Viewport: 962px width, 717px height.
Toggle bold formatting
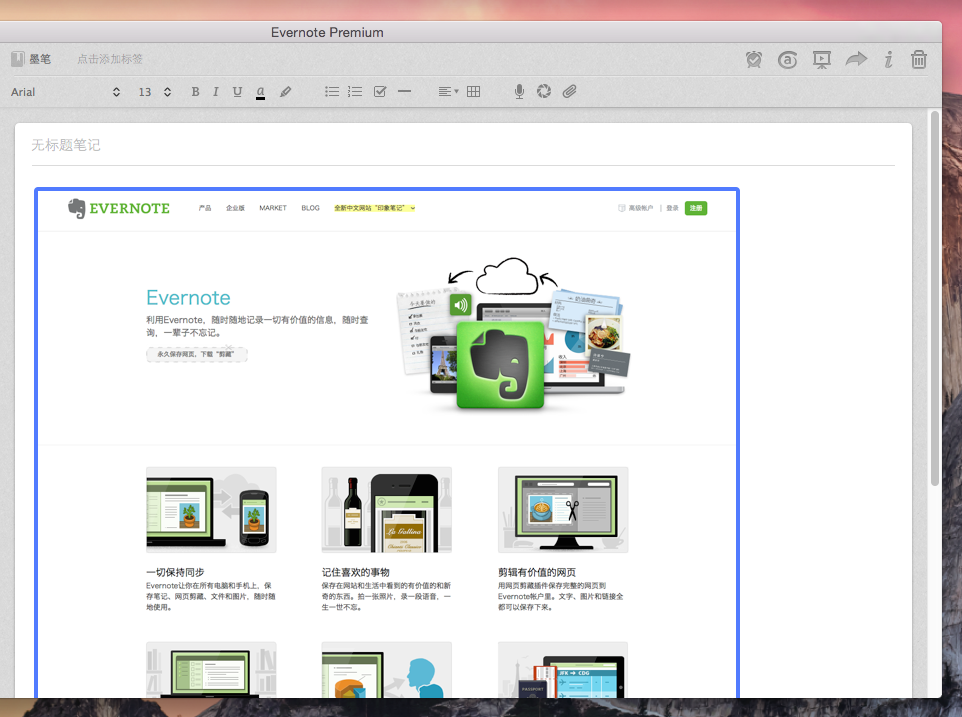[195, 91]
